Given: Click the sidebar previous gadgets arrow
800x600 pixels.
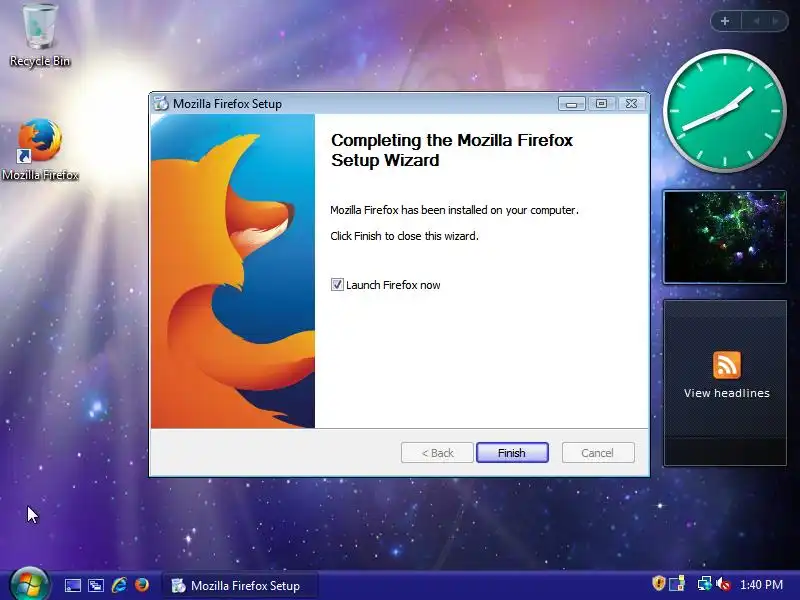Looking at the screenshot, I should [x=756, y=21].
